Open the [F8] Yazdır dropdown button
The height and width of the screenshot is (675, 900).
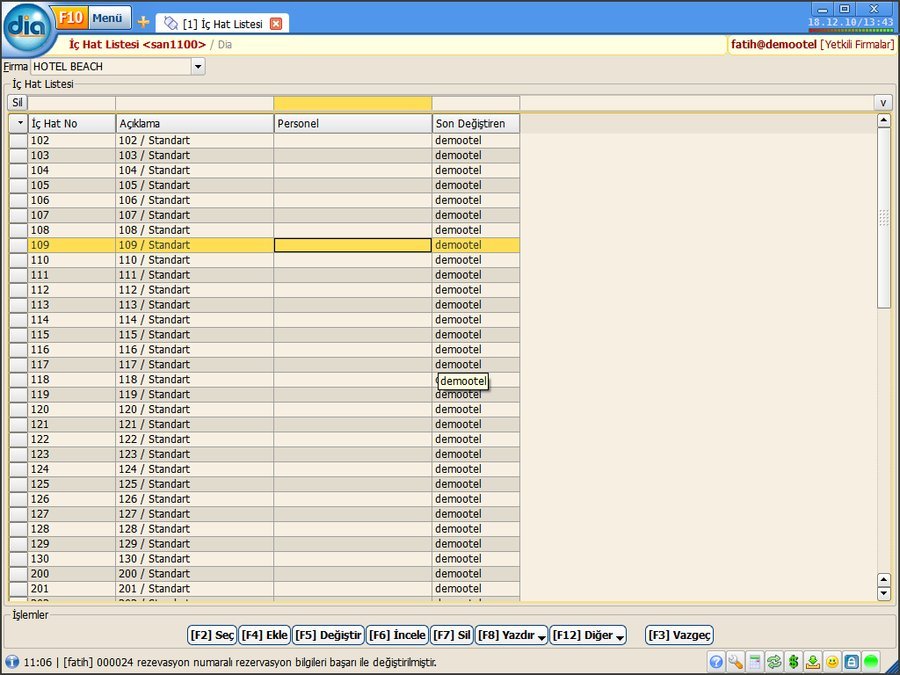[x=511, y=635]
